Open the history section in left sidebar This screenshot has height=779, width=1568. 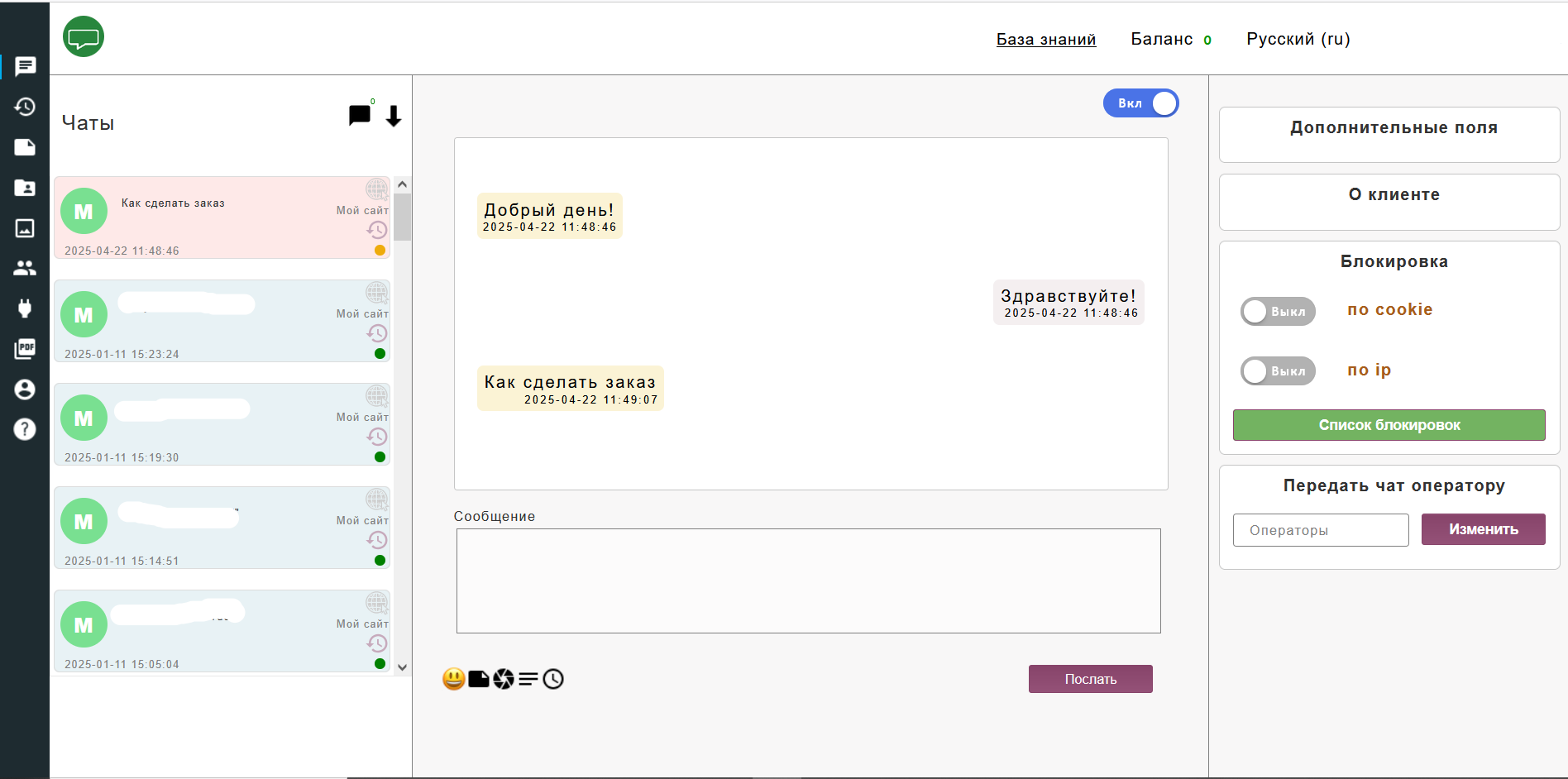point(25,107)
